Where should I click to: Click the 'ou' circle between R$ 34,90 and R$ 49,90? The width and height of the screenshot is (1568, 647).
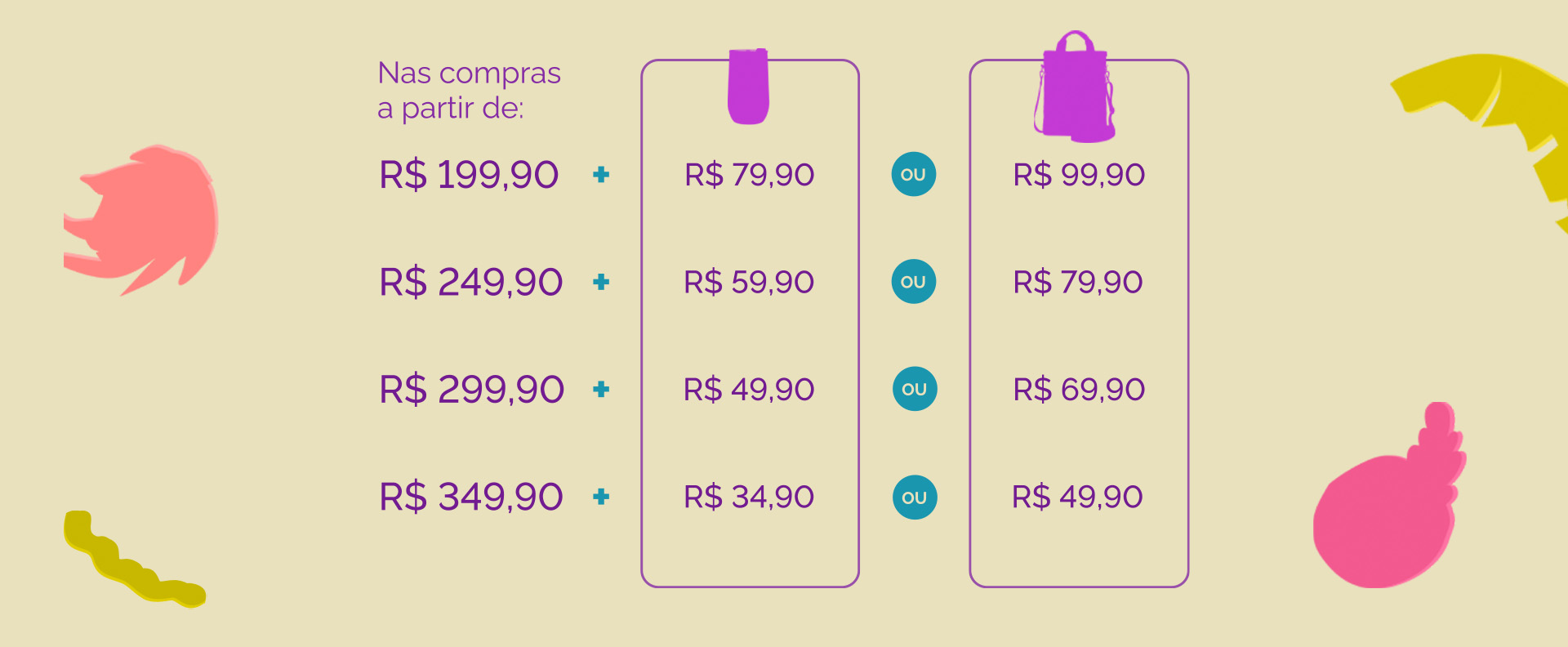pos(914,497)
